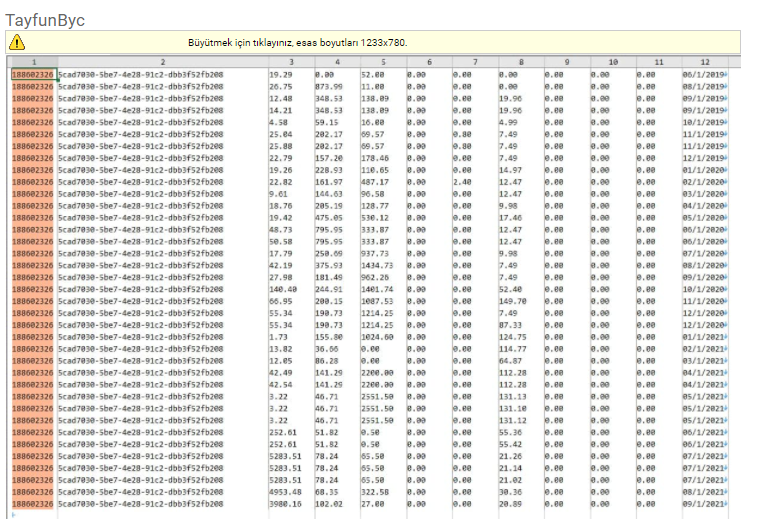762x526 pixels.
Task: Click cell with value 322.58
Action: [x=375, y=491]
